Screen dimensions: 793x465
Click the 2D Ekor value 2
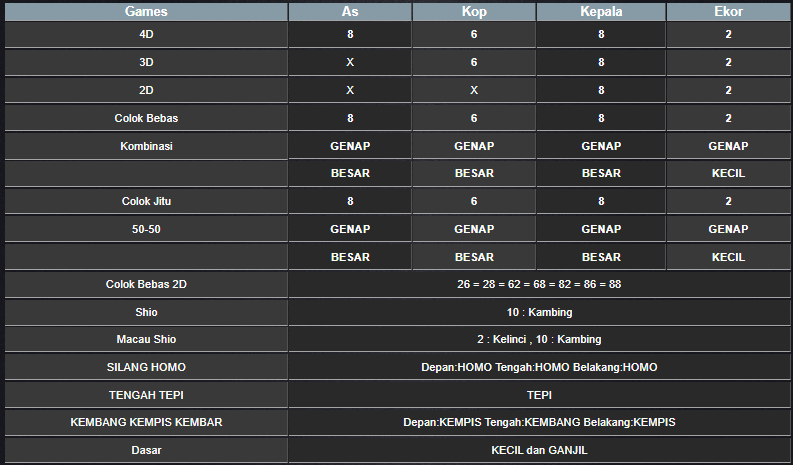(728, 90)
